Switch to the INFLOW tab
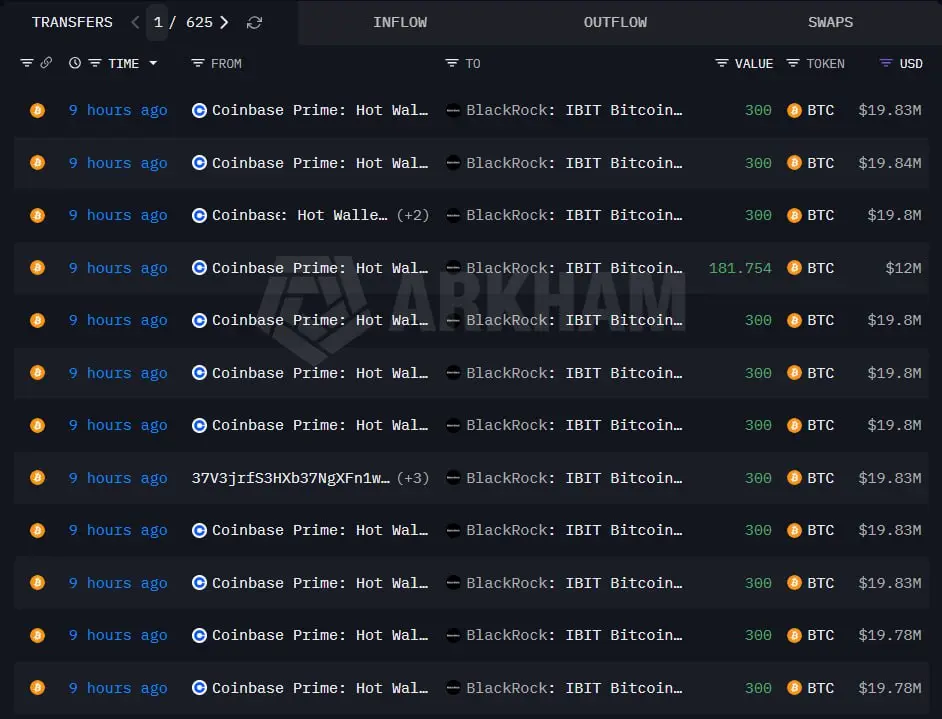Screen dimensions: 942x719 click(400, 22)
